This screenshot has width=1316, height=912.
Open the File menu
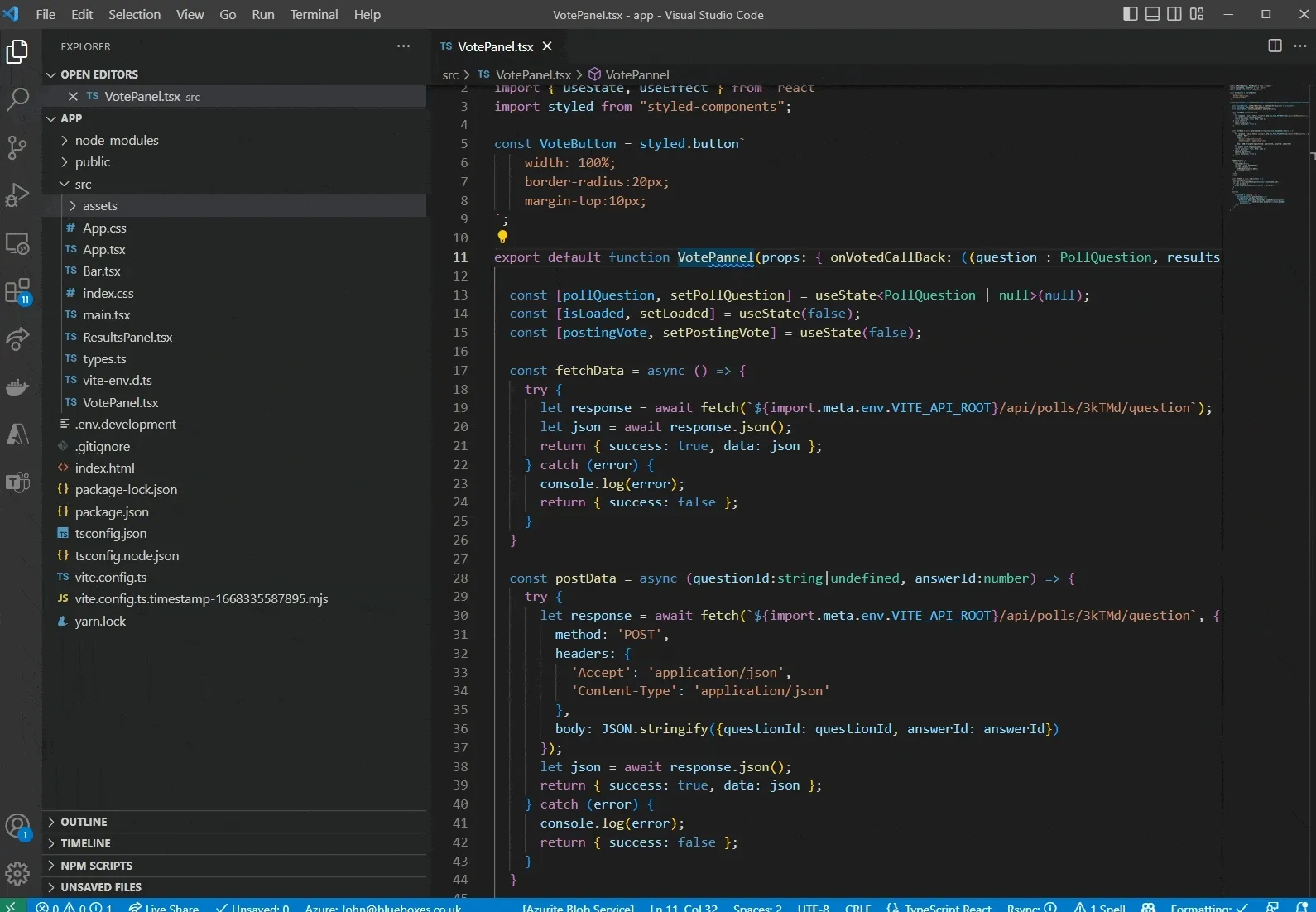pos(46,14)
